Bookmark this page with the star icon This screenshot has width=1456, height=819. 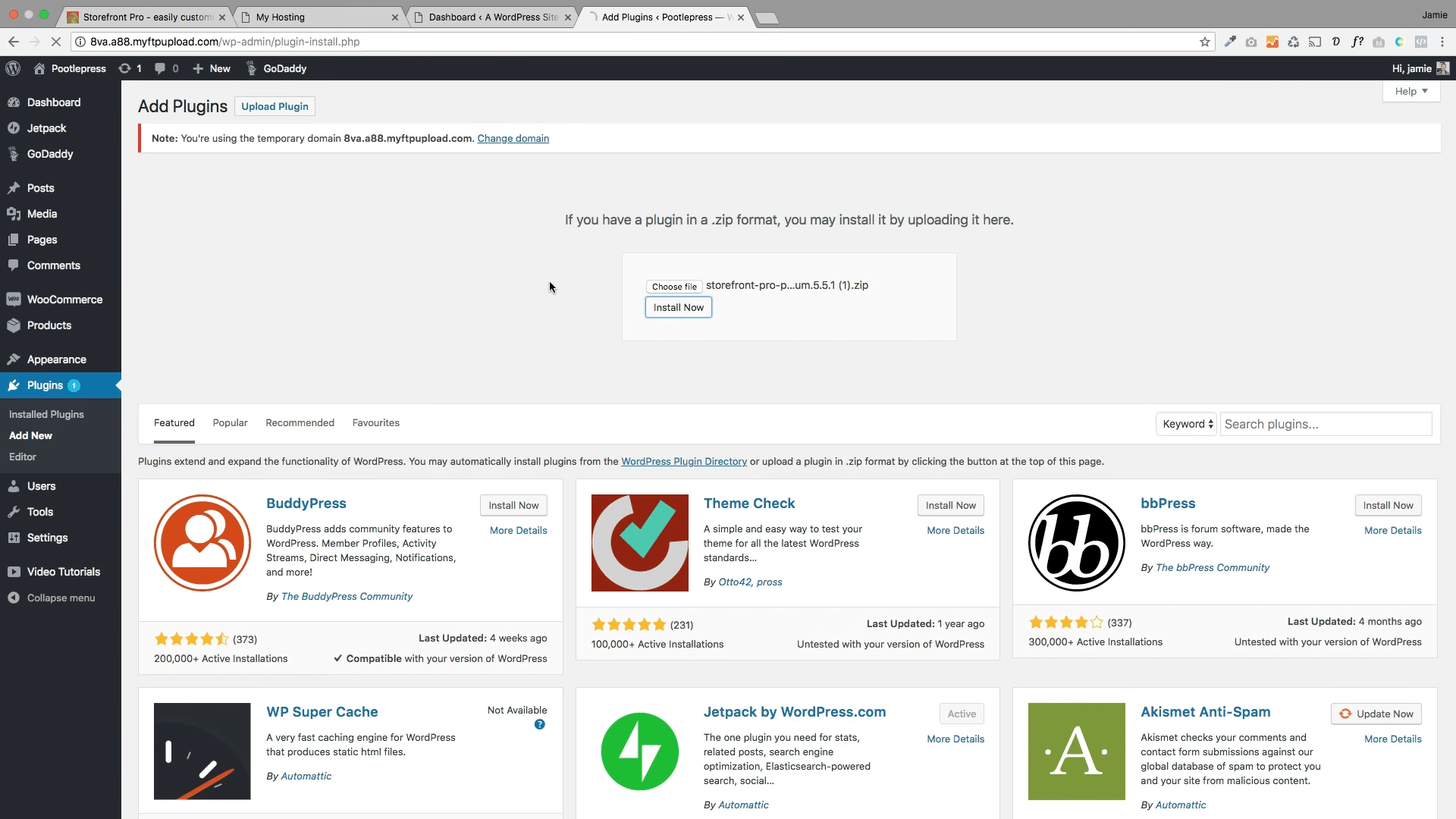(1205, 42)
